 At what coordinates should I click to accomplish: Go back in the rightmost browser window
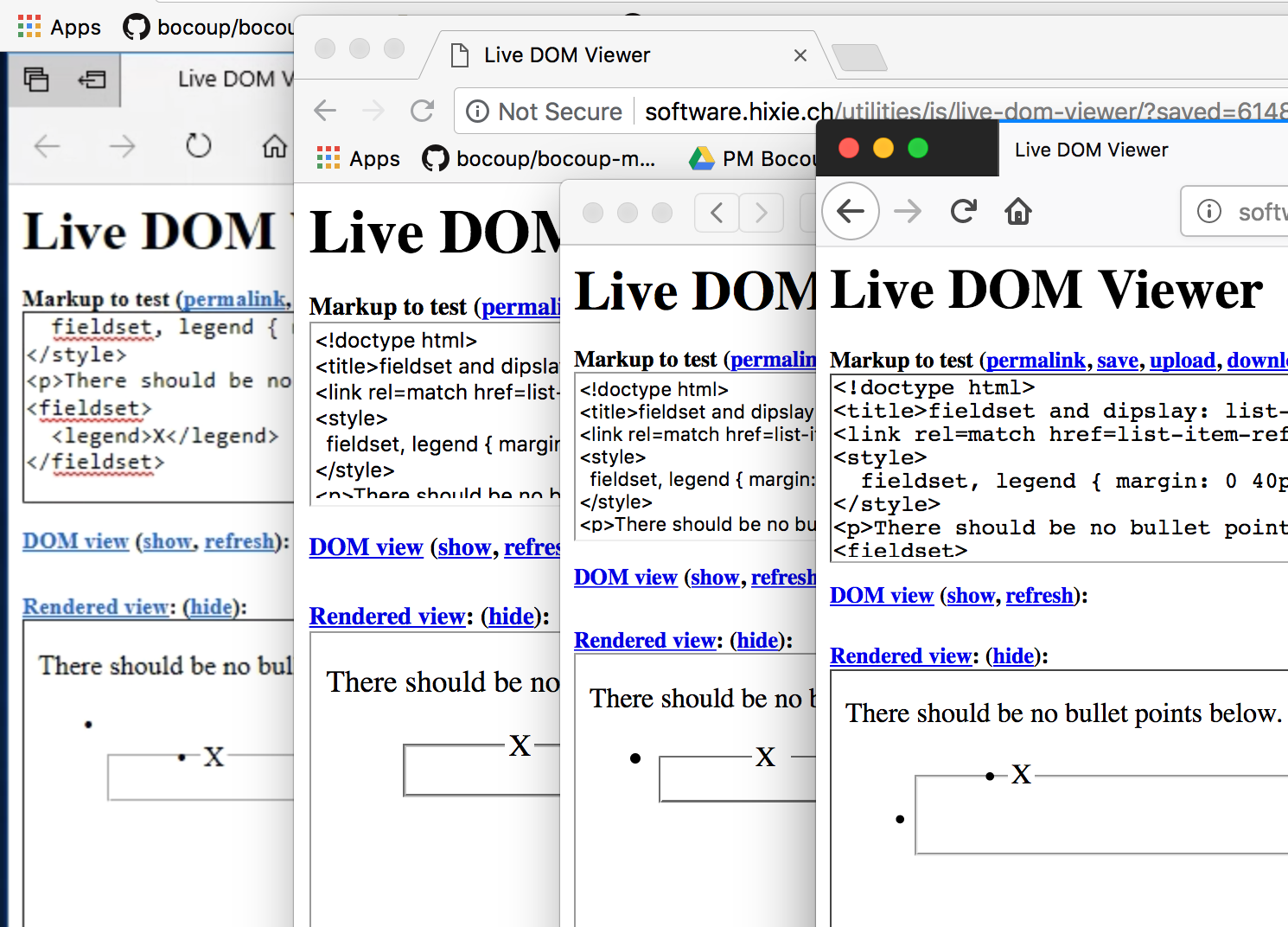click(x=851, y=211)
